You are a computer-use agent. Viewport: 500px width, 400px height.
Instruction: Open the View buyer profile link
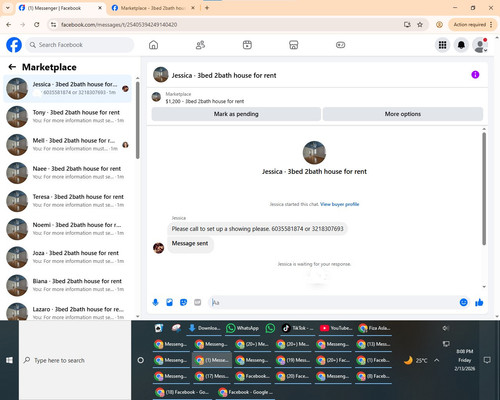(340, 204)
